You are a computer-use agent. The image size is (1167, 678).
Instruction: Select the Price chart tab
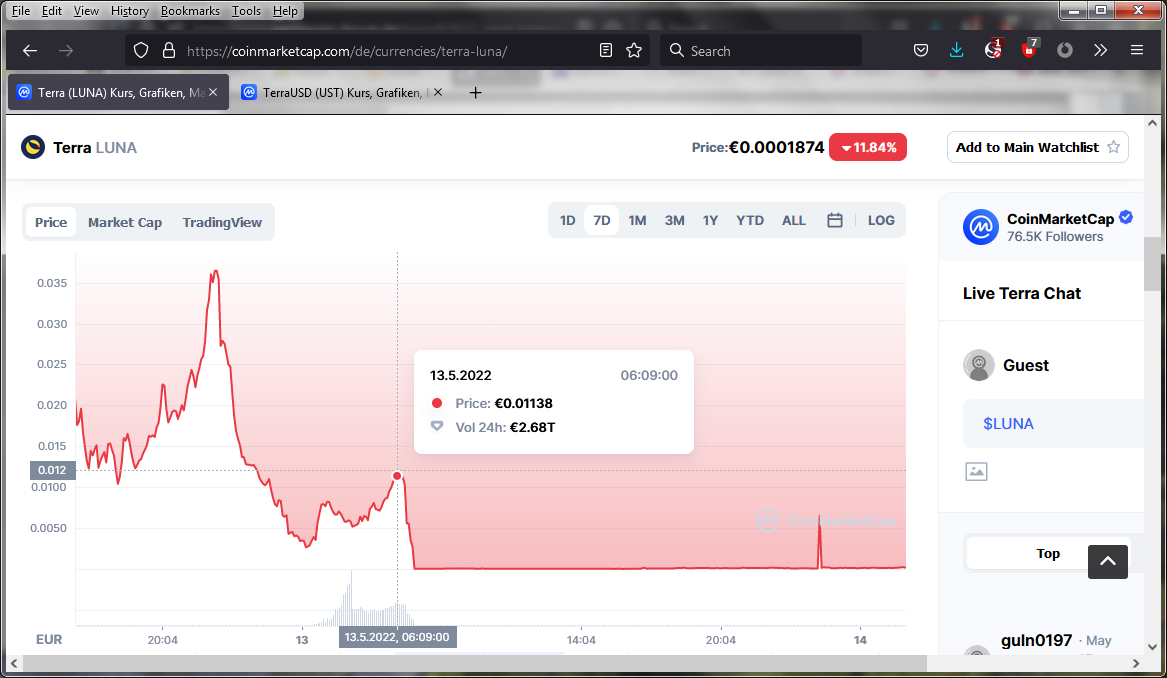[x=51, y=222]
